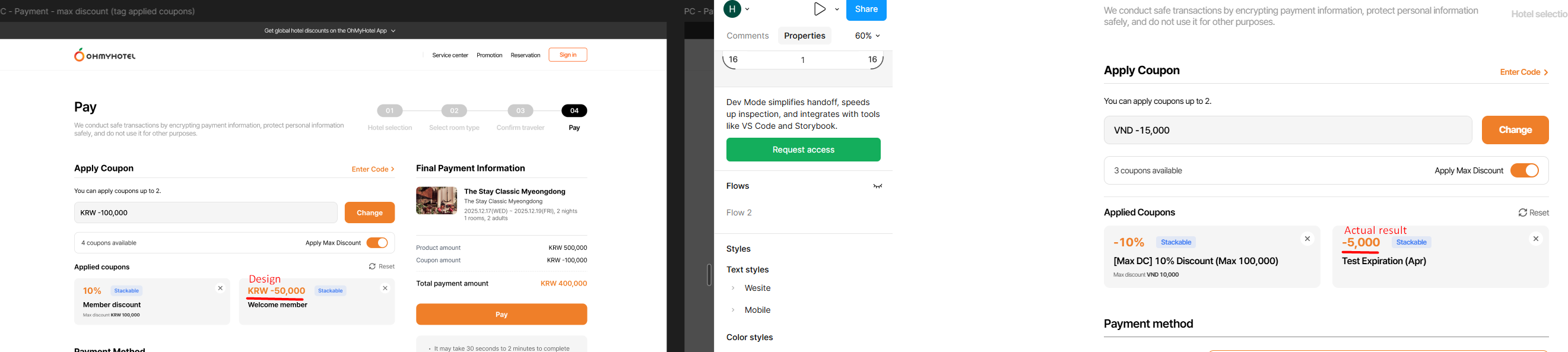Click the OhMyHotel logo in the header
The width and height of the screenshot is (1568, 352).
104,55
